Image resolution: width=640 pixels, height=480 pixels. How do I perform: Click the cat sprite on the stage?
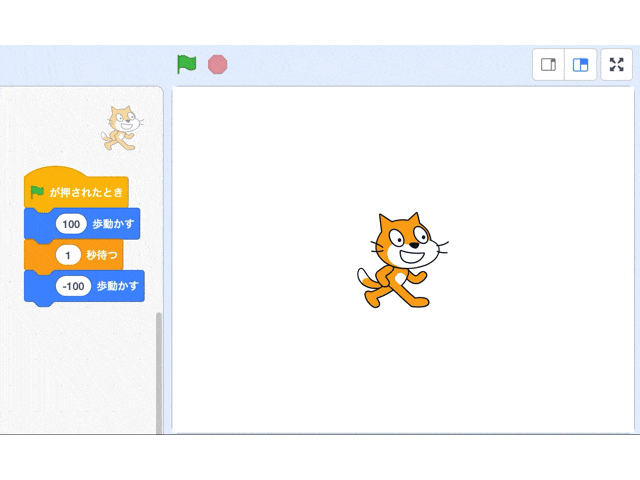coord(402,260)
